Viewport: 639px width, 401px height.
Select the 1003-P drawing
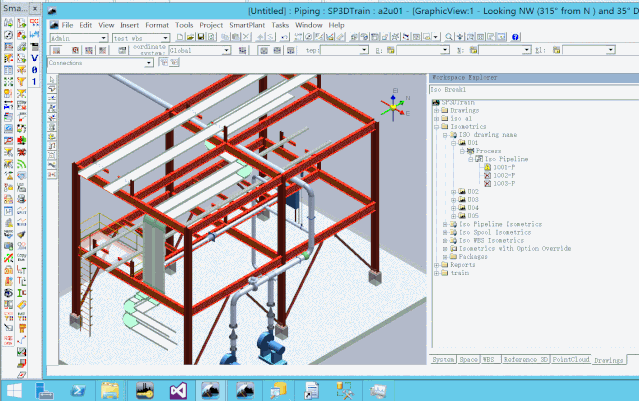point(504,183)
